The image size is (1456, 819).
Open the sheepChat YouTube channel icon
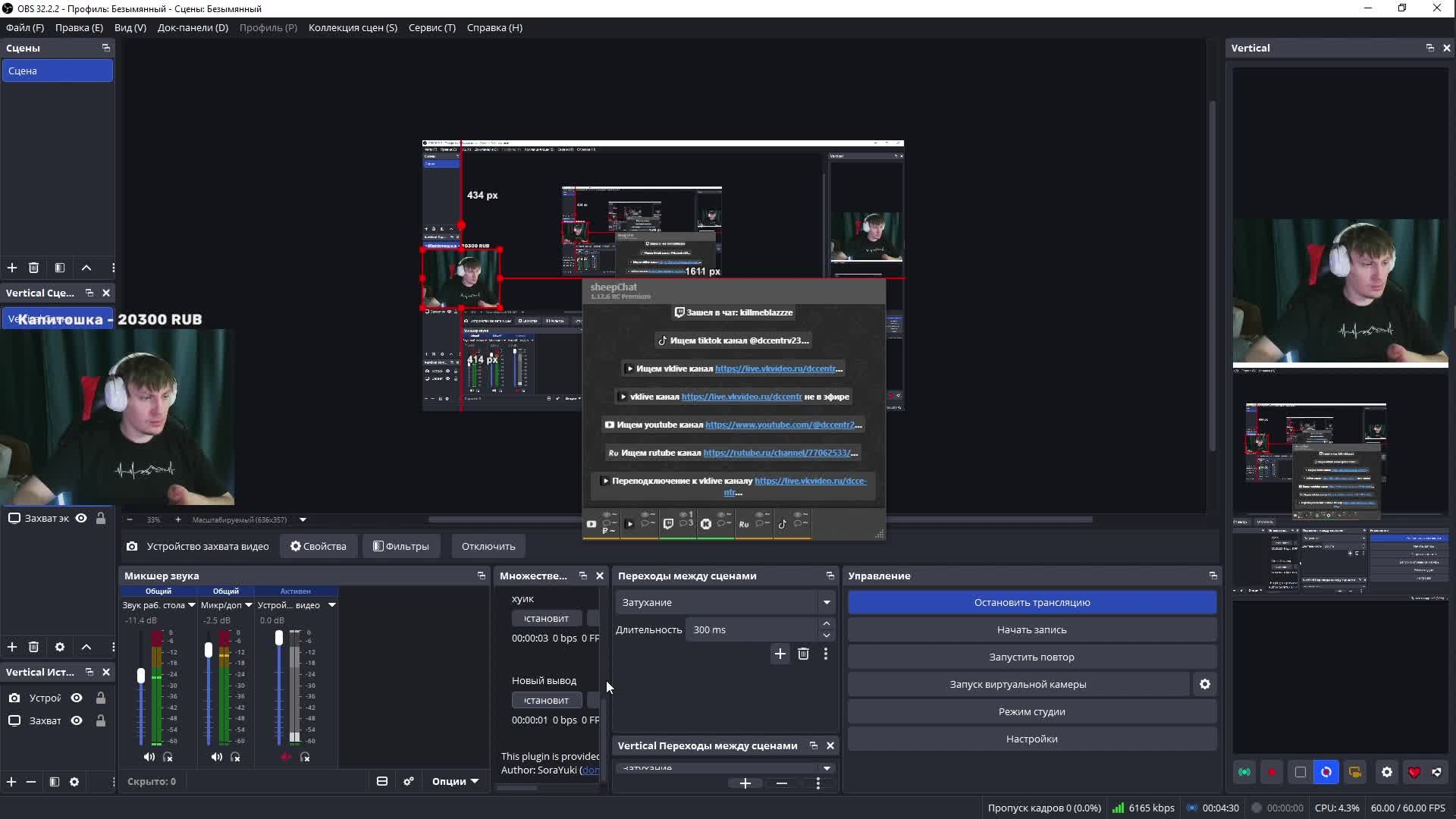click(591, 524)
